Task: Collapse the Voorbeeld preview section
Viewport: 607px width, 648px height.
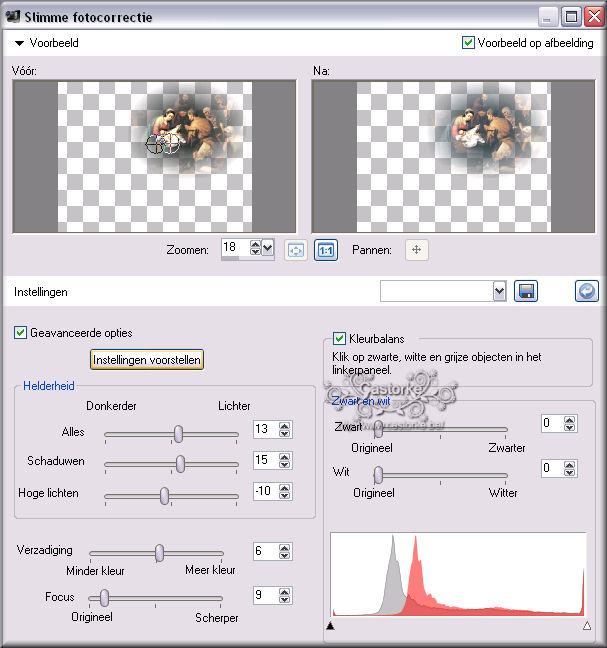Action: [19, 43]
